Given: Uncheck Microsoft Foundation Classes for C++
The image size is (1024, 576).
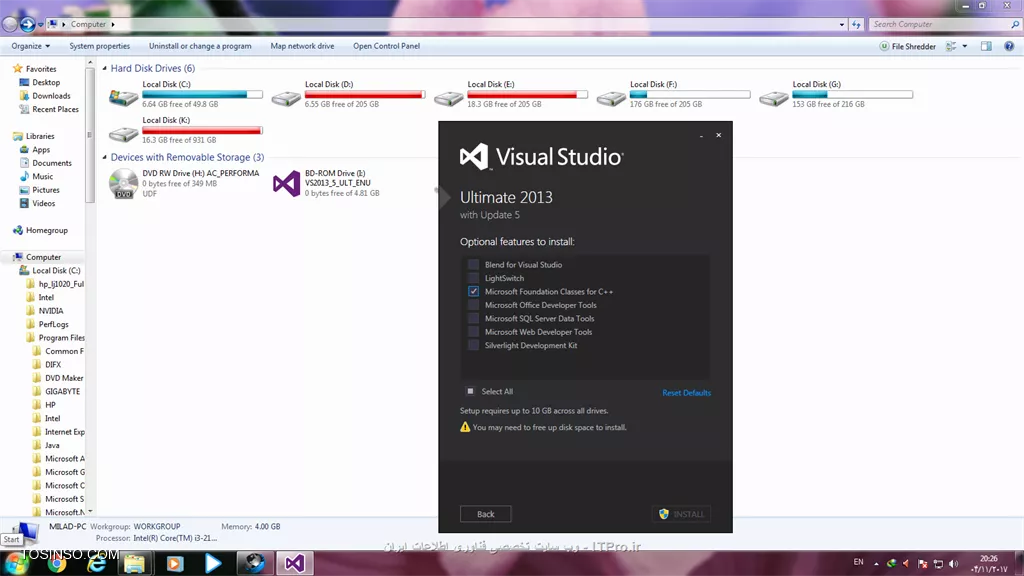Looking at the screenshot, I should 473,291.
